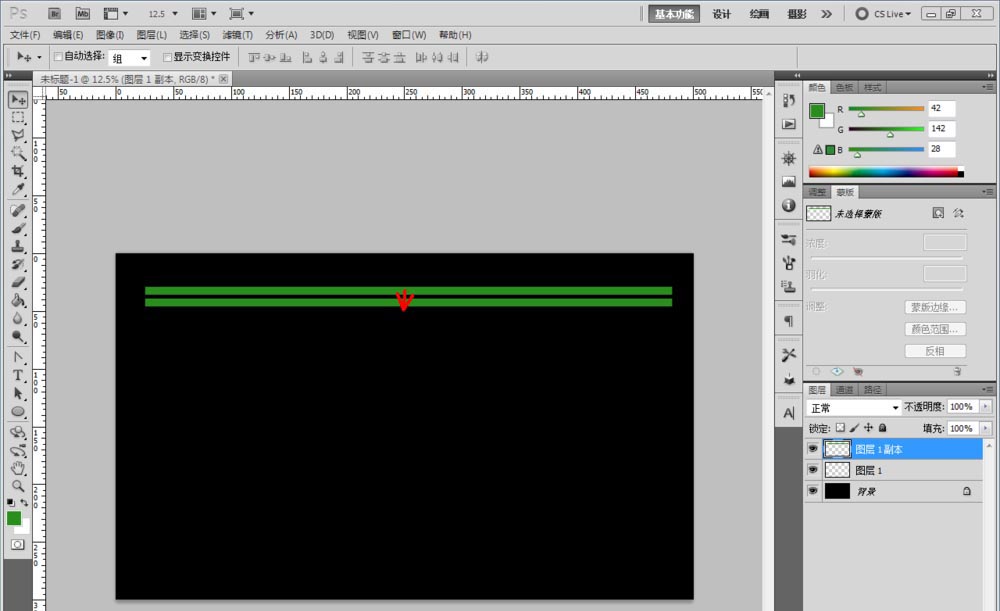Open the 不透明度 slider arrow
Image resolution: width=1000 pixels, height=611 pixels.
(x=986, y=406)
